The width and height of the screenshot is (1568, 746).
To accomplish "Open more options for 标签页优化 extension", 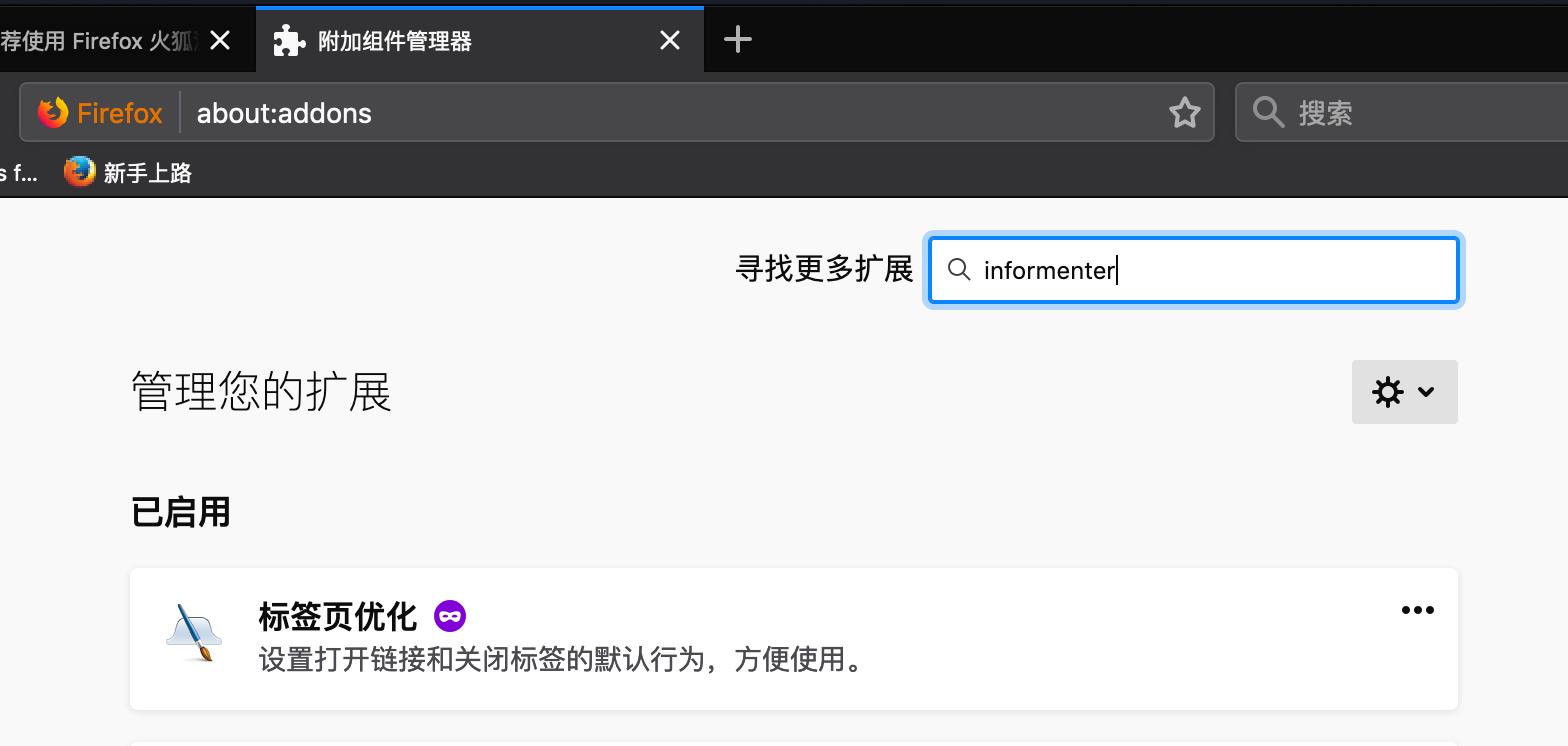I will point(1417,610).
